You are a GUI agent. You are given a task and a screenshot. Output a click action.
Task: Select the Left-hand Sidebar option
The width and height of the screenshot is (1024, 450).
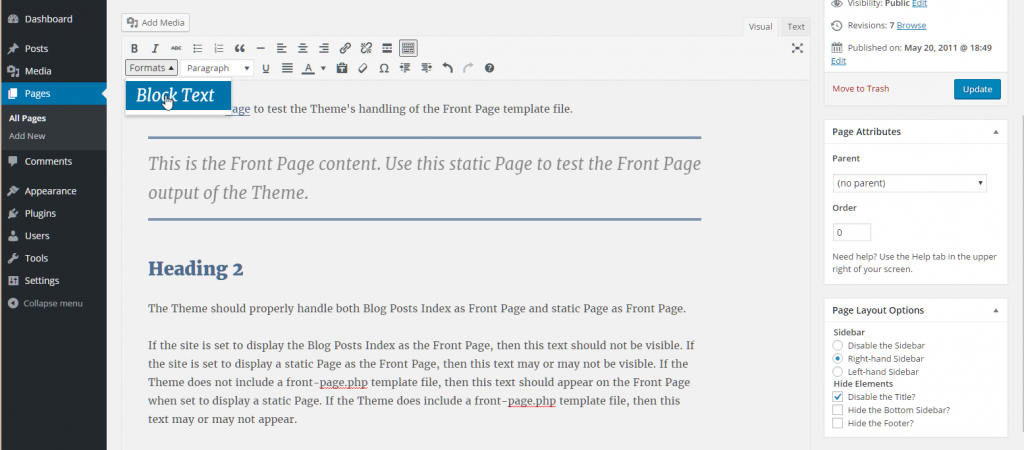[838, 371]
